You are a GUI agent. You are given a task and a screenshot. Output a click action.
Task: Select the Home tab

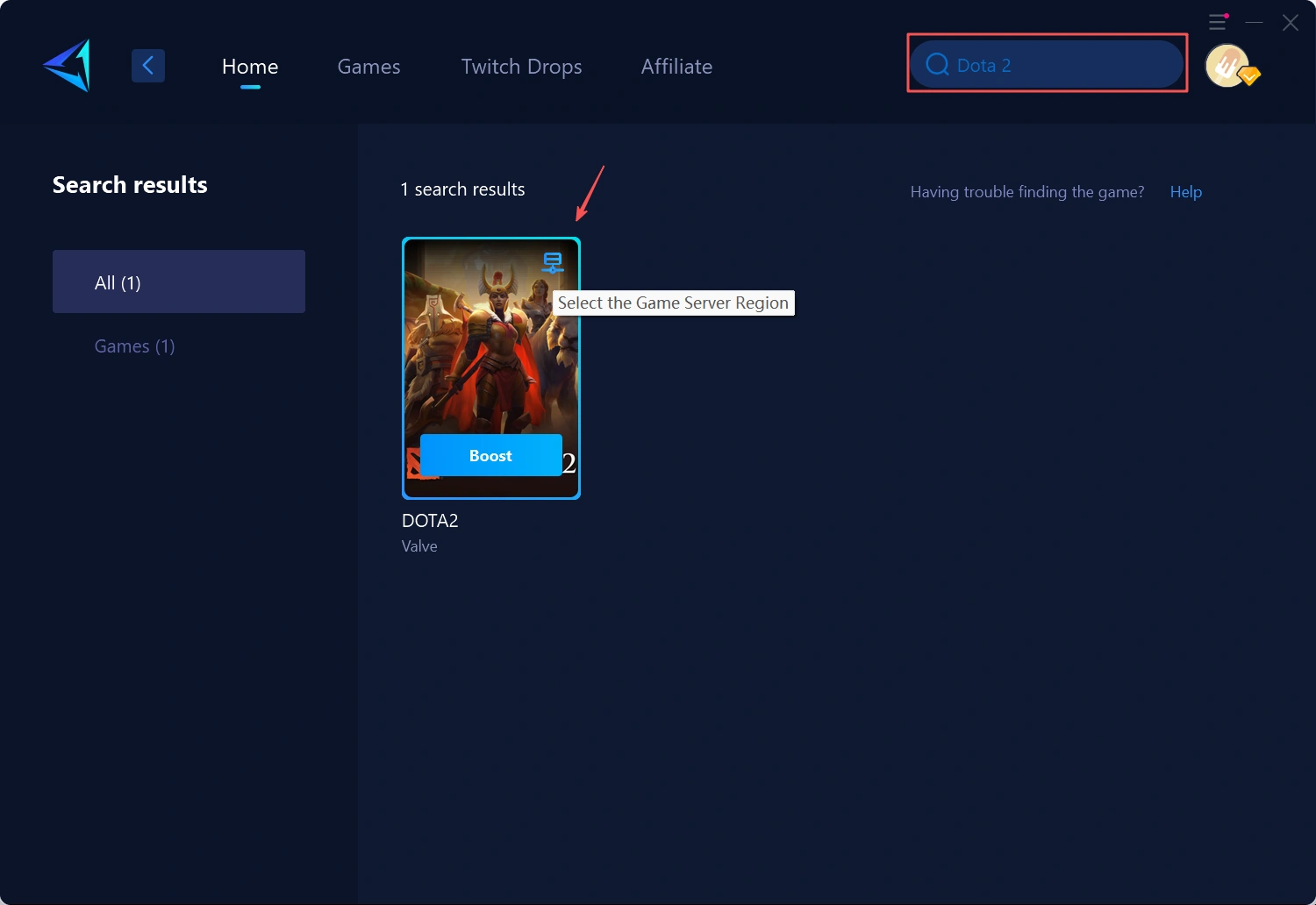(x=250, y=66)
